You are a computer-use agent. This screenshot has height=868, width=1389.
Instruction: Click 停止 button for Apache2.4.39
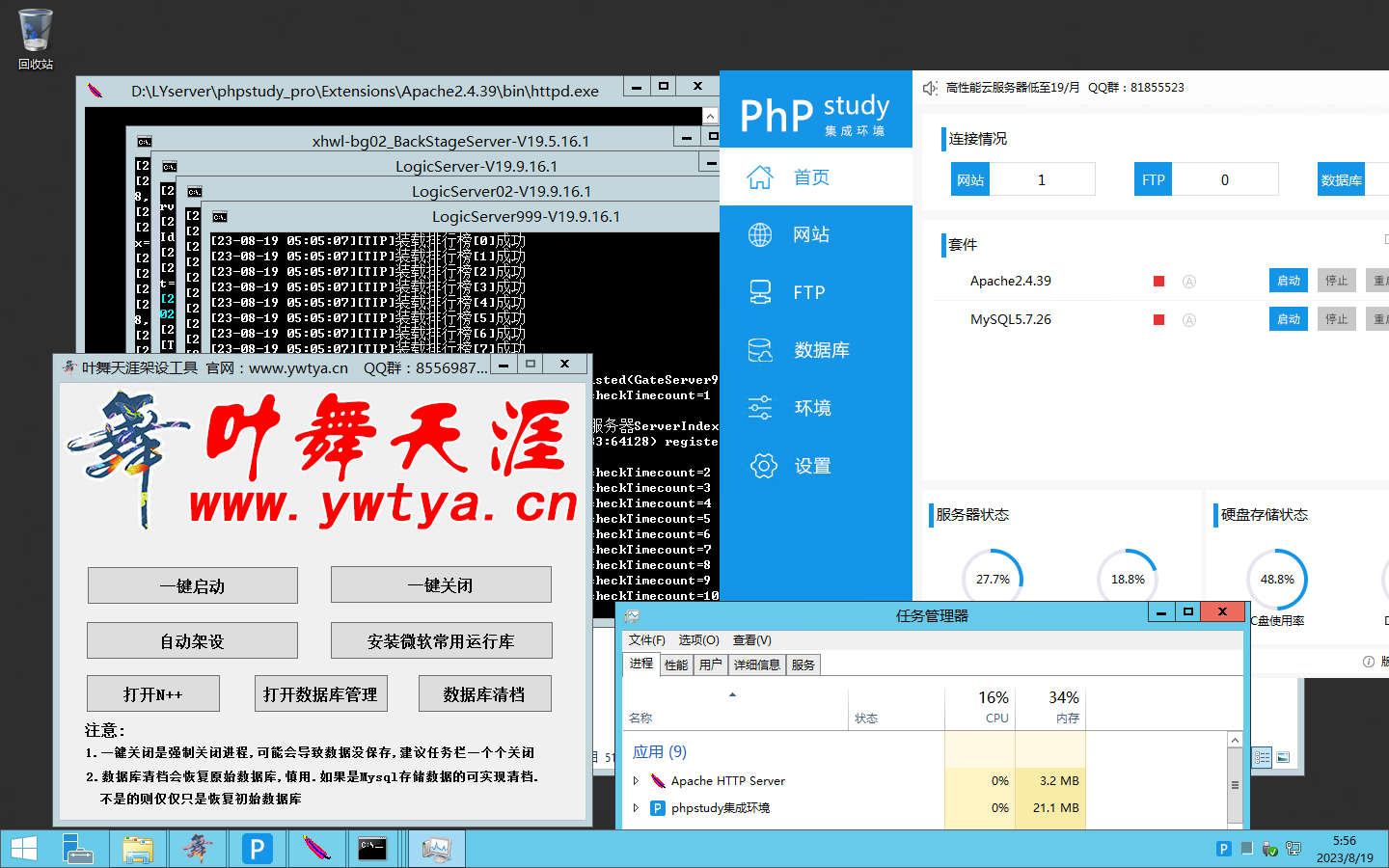coord(1337,281)
